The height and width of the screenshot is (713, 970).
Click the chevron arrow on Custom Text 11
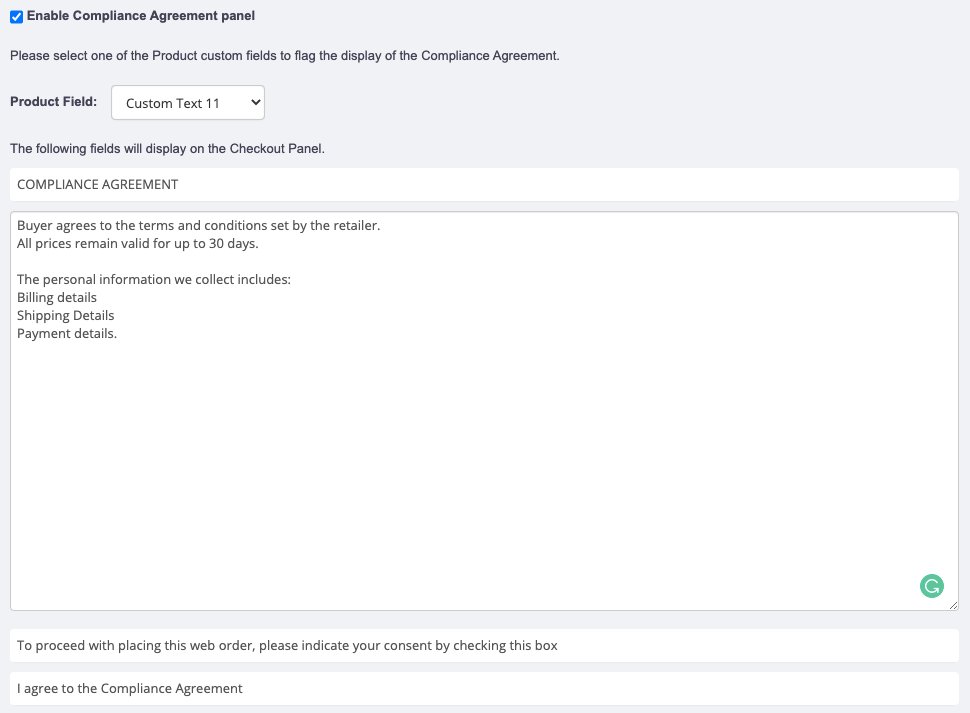[x=254, y=103]
